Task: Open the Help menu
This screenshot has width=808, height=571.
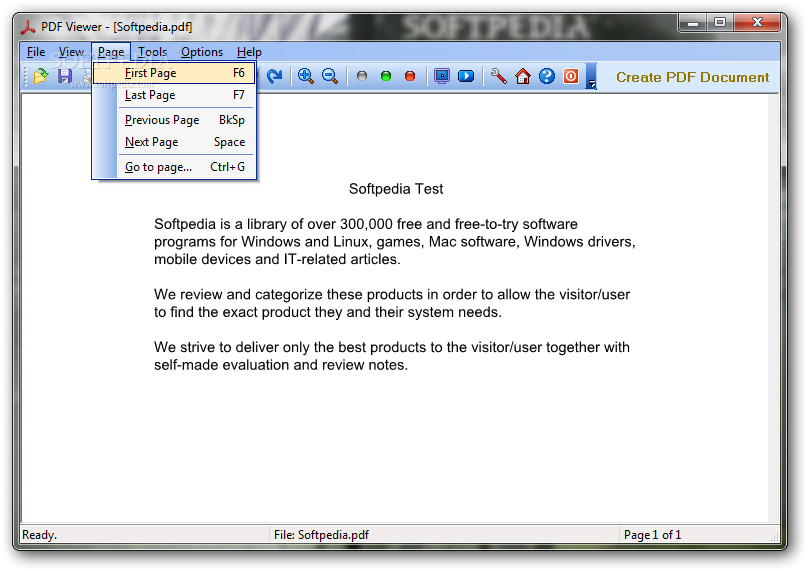Action: pos(249,52)
